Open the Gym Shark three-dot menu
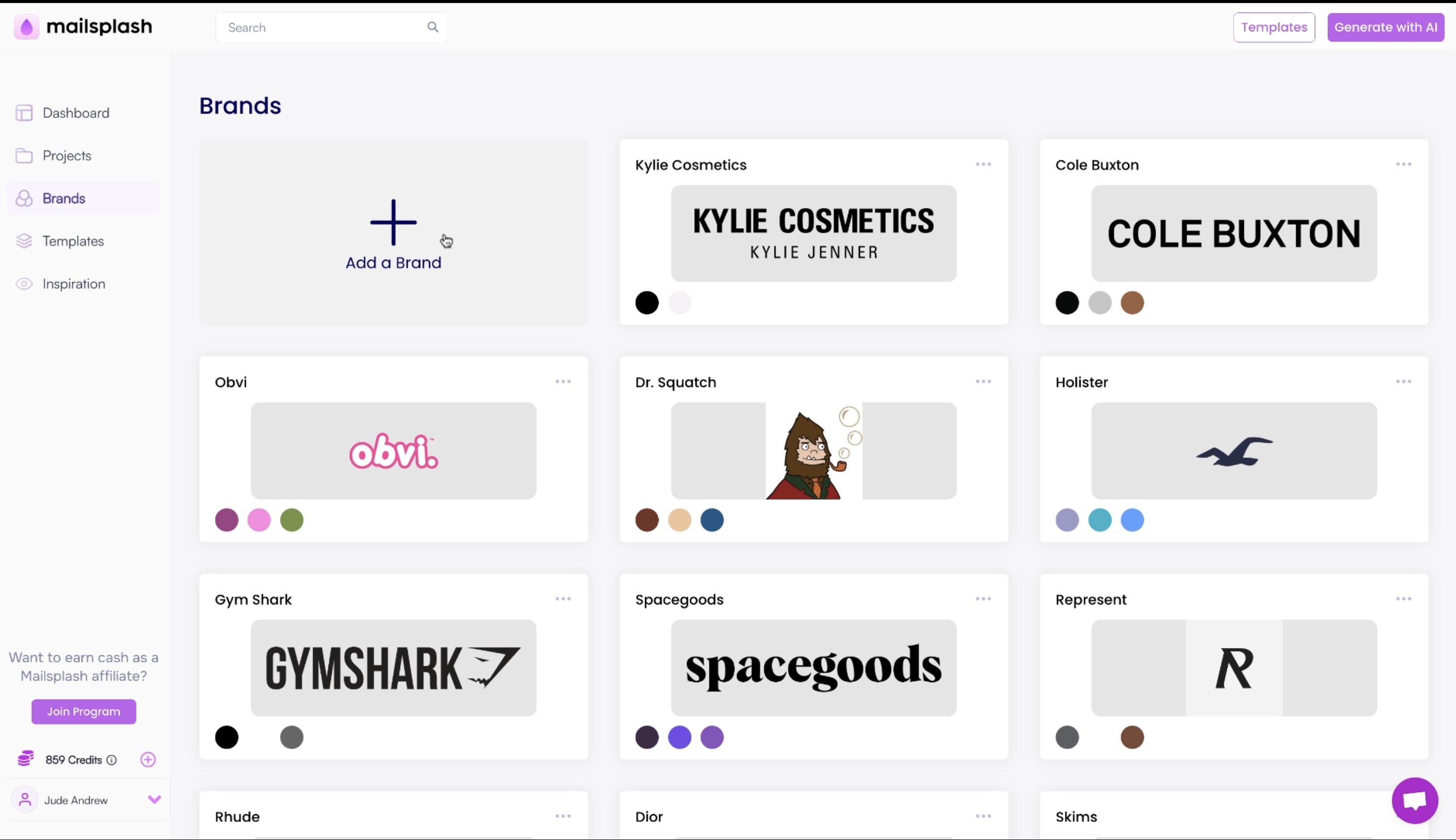 click(563, 599)
